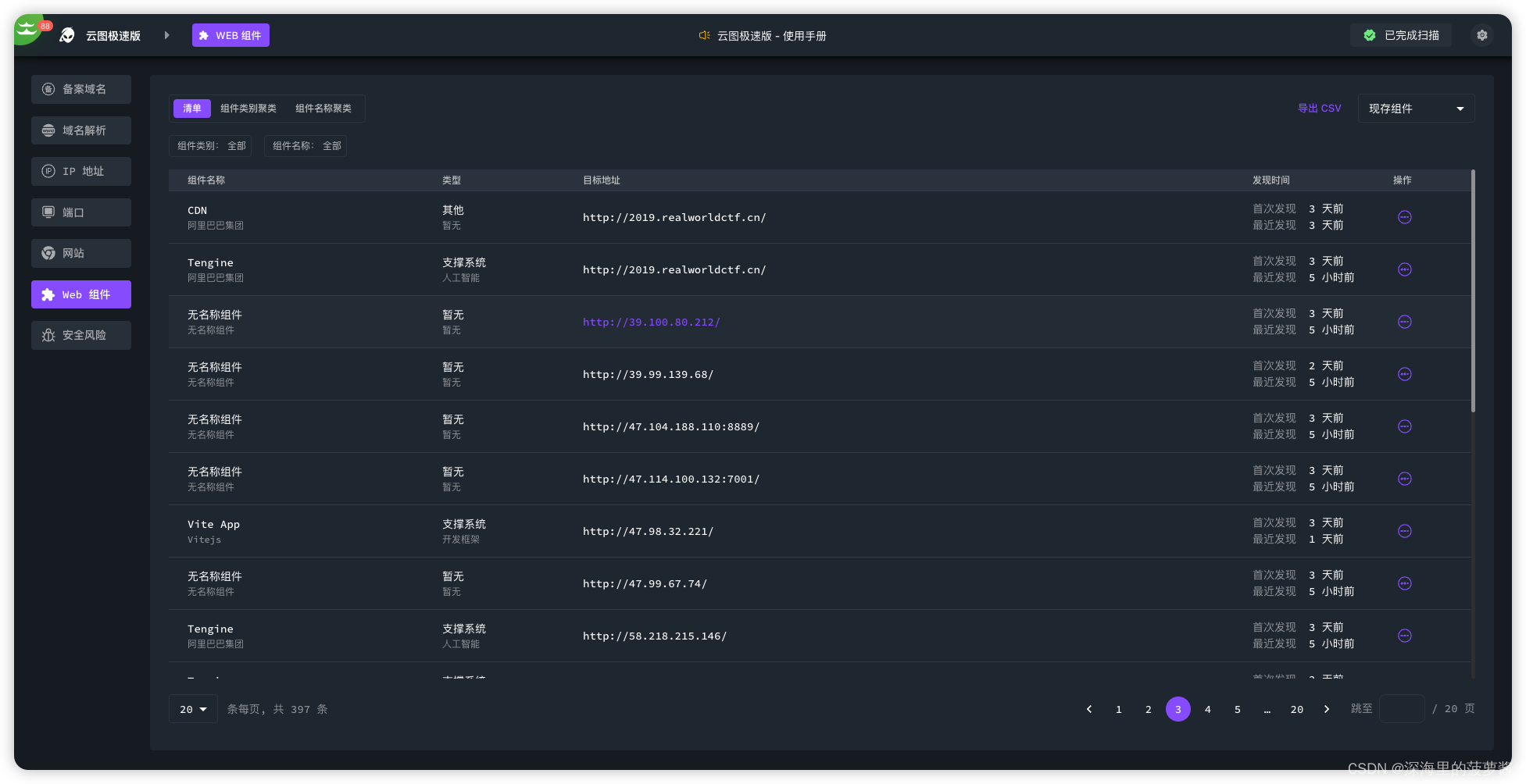Go to page 5
The width and height of the screenshot is (1526, 784).
(1237, 709)
